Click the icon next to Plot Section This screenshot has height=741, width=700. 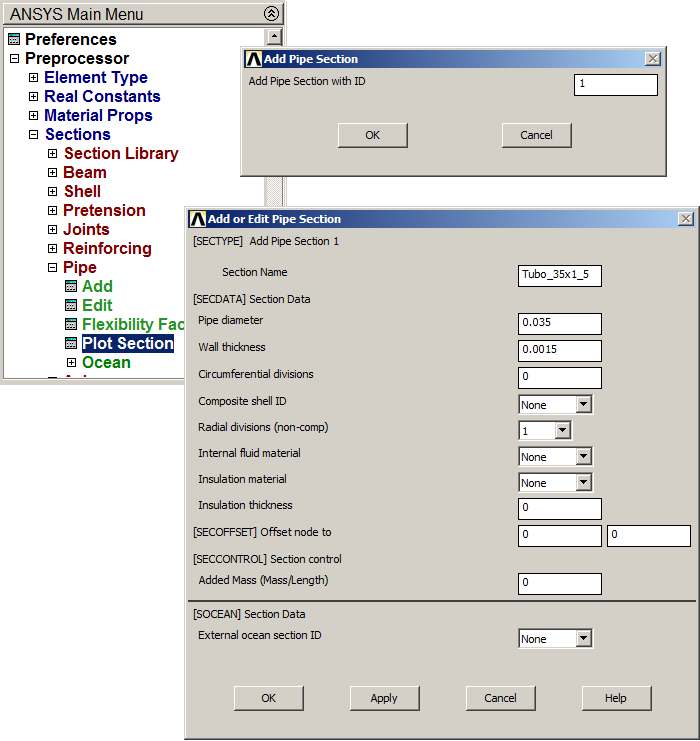click(71, 344)
